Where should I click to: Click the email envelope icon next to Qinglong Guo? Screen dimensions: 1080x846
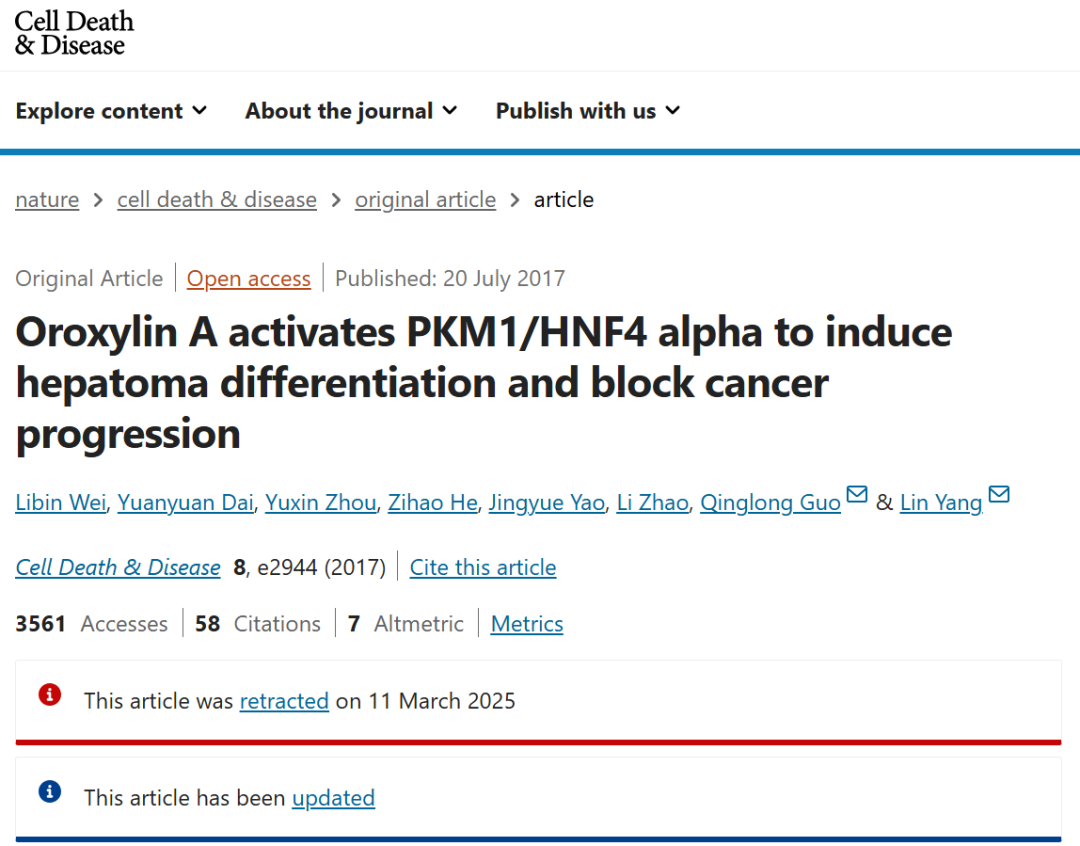click(x=856, y=495)
